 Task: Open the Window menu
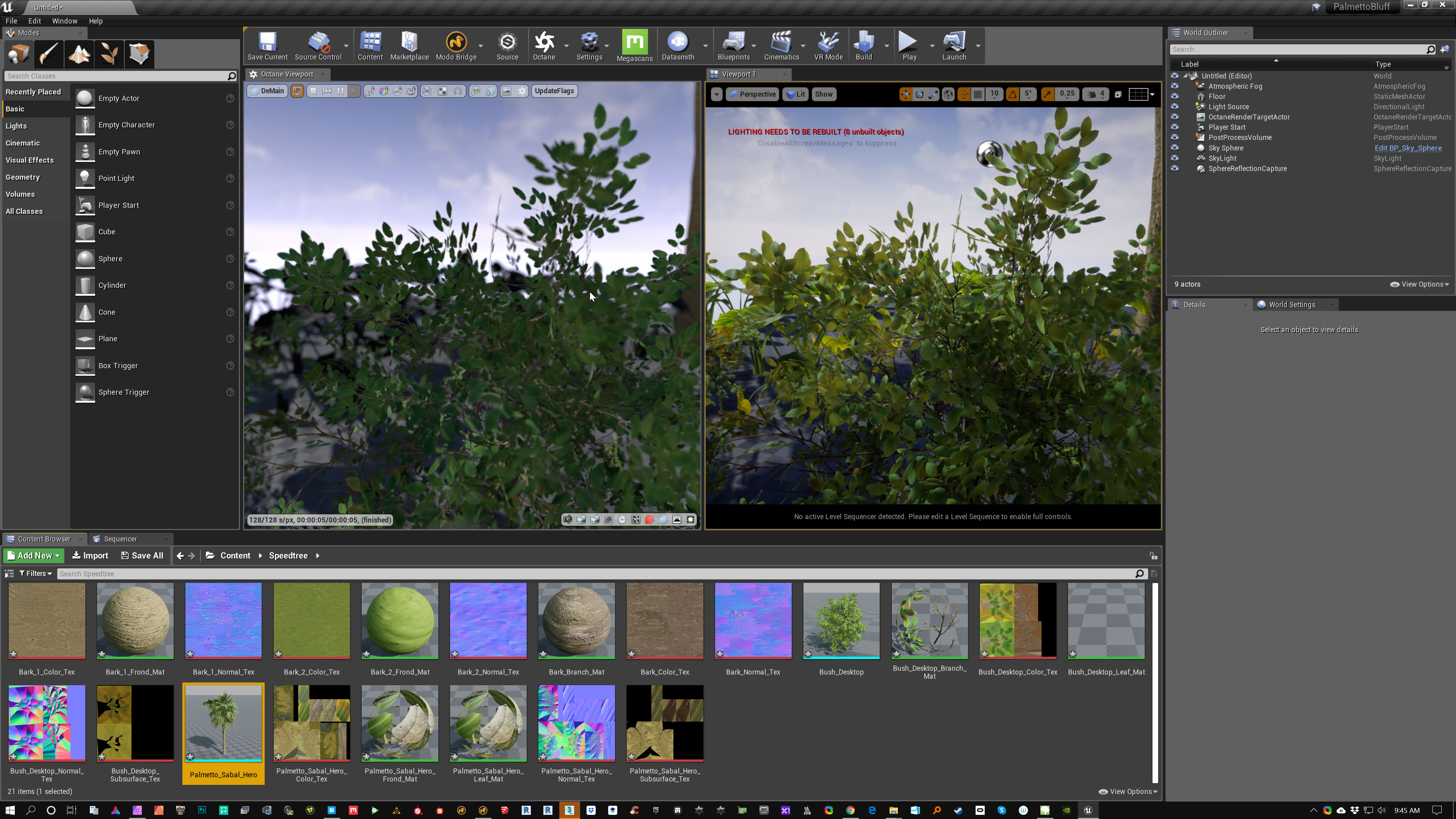64,21
